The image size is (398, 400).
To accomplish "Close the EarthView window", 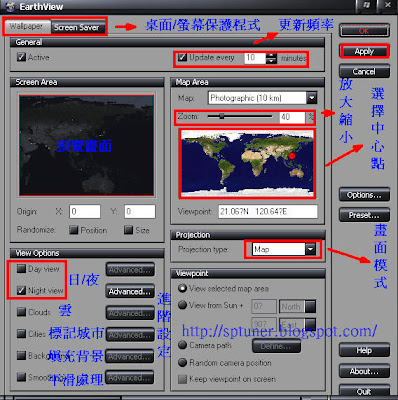I will click(x=388, y=5).
